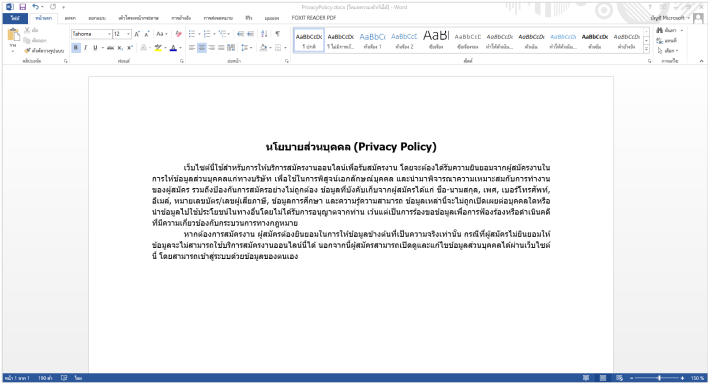Click the Decrease Indent icon
The height and width of the screenshot is (383, 708).
(240, 34)
